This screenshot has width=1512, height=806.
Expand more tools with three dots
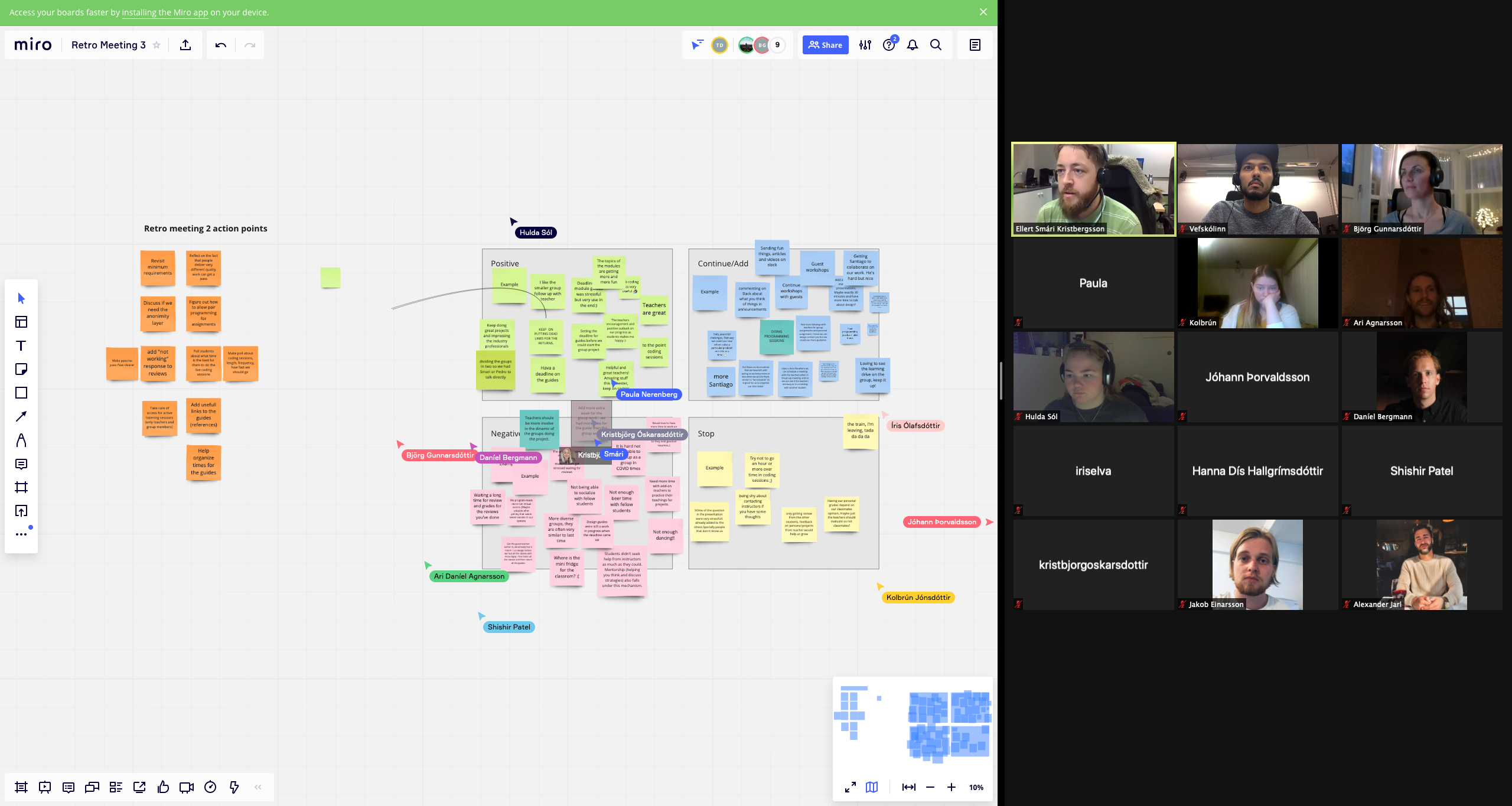pos(21,534)
